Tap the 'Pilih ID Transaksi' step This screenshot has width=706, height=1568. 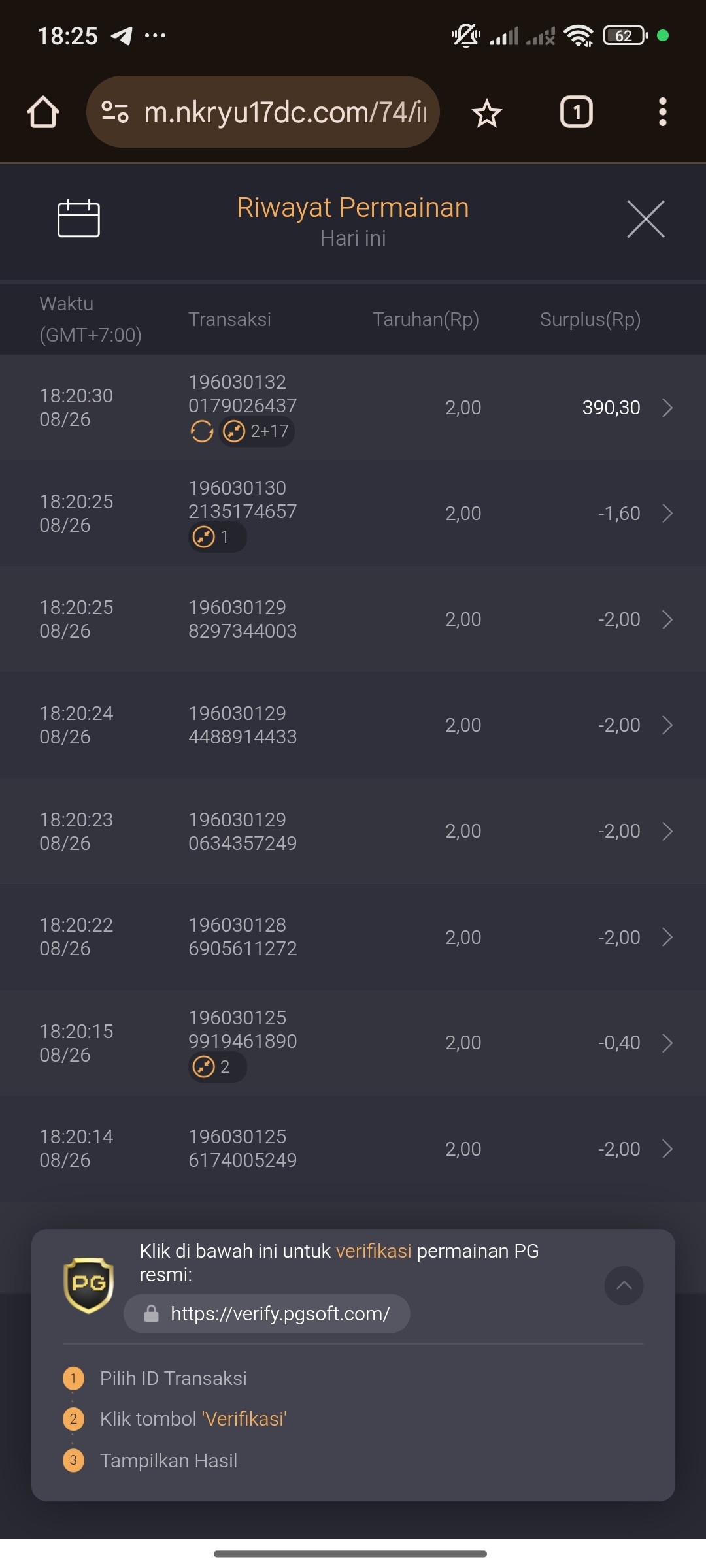click(x=173, y=1379)
